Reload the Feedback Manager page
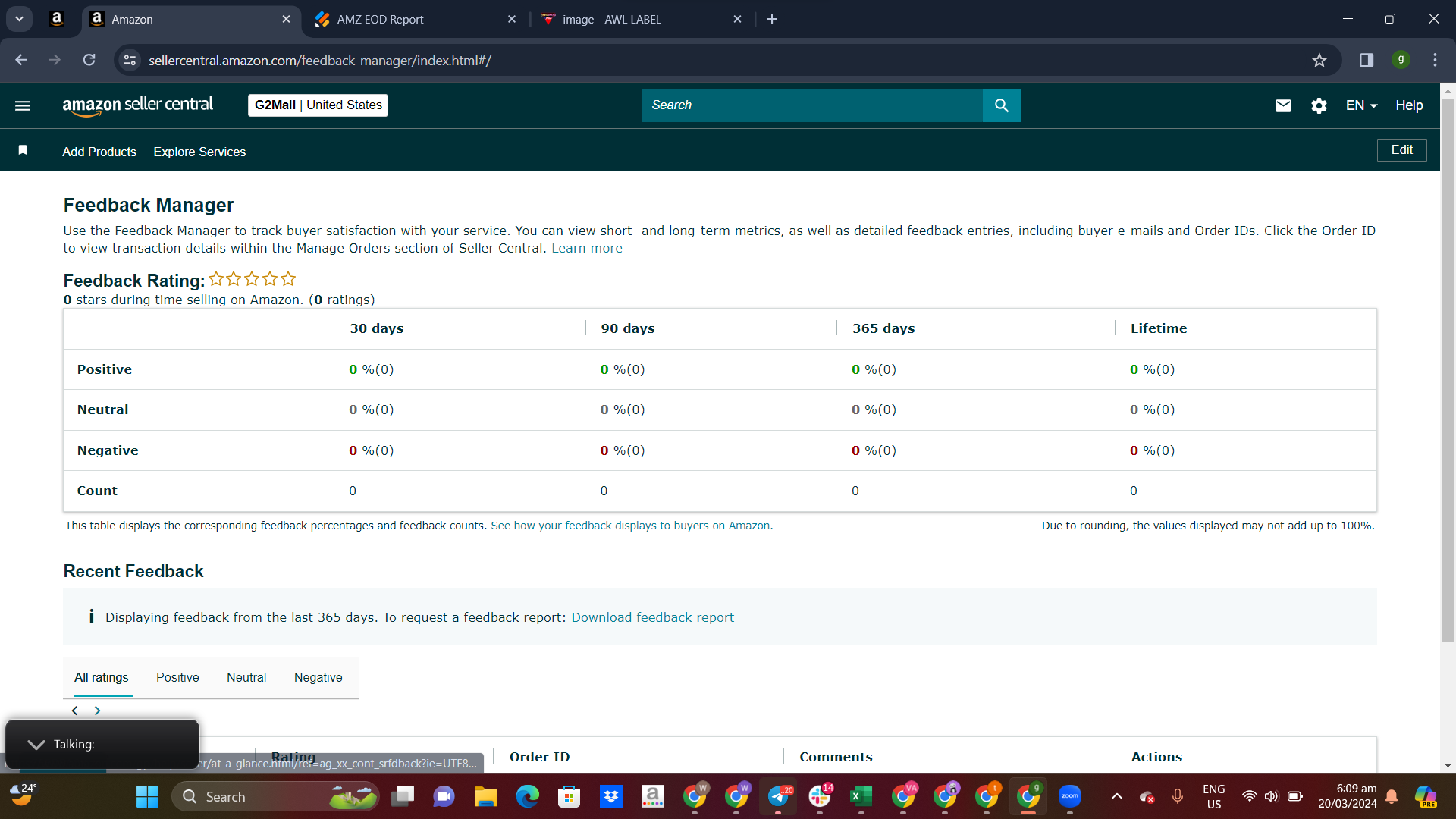 click(x=89, y=60)
